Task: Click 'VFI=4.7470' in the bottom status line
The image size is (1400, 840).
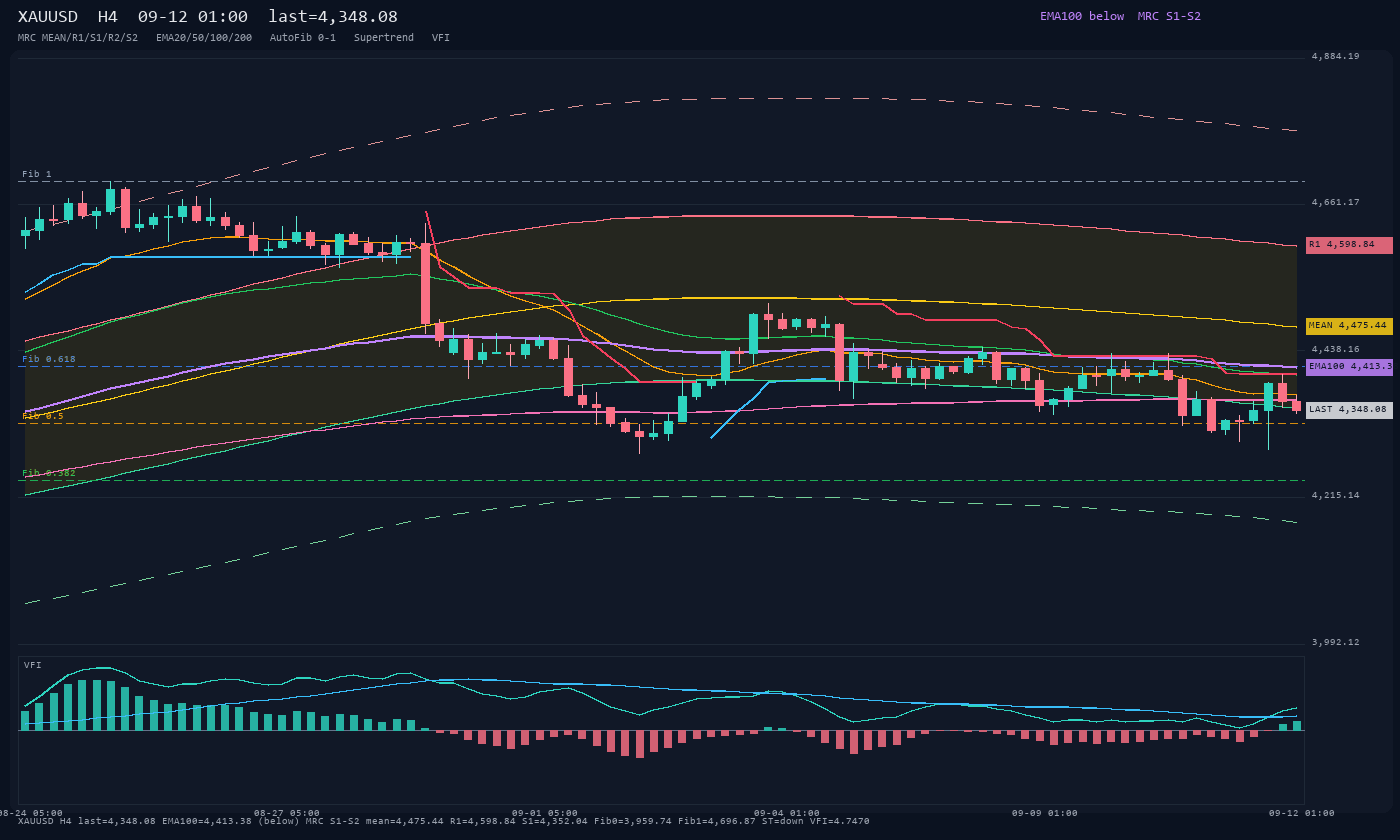Action: pyautogui.click(x=840, y=821)
